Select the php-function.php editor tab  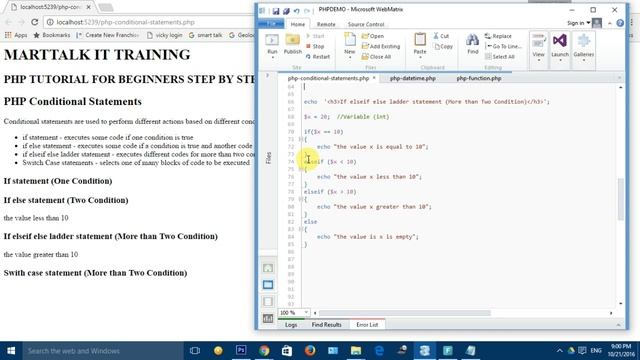(x=478, y=78)
